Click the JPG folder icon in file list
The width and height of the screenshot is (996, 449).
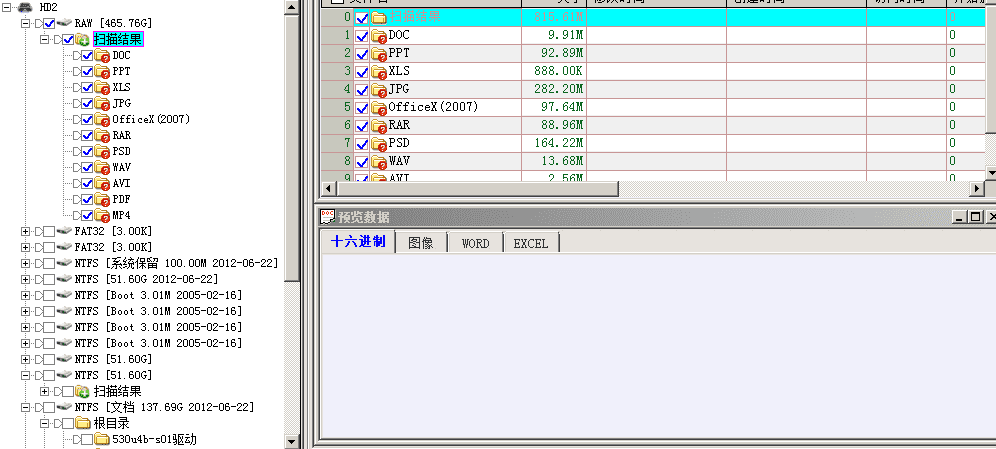tap(379, 89)
